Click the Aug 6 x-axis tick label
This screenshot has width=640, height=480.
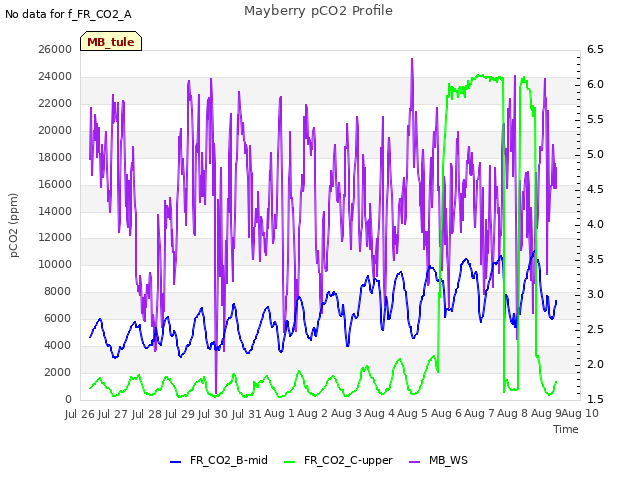(446, 414)
